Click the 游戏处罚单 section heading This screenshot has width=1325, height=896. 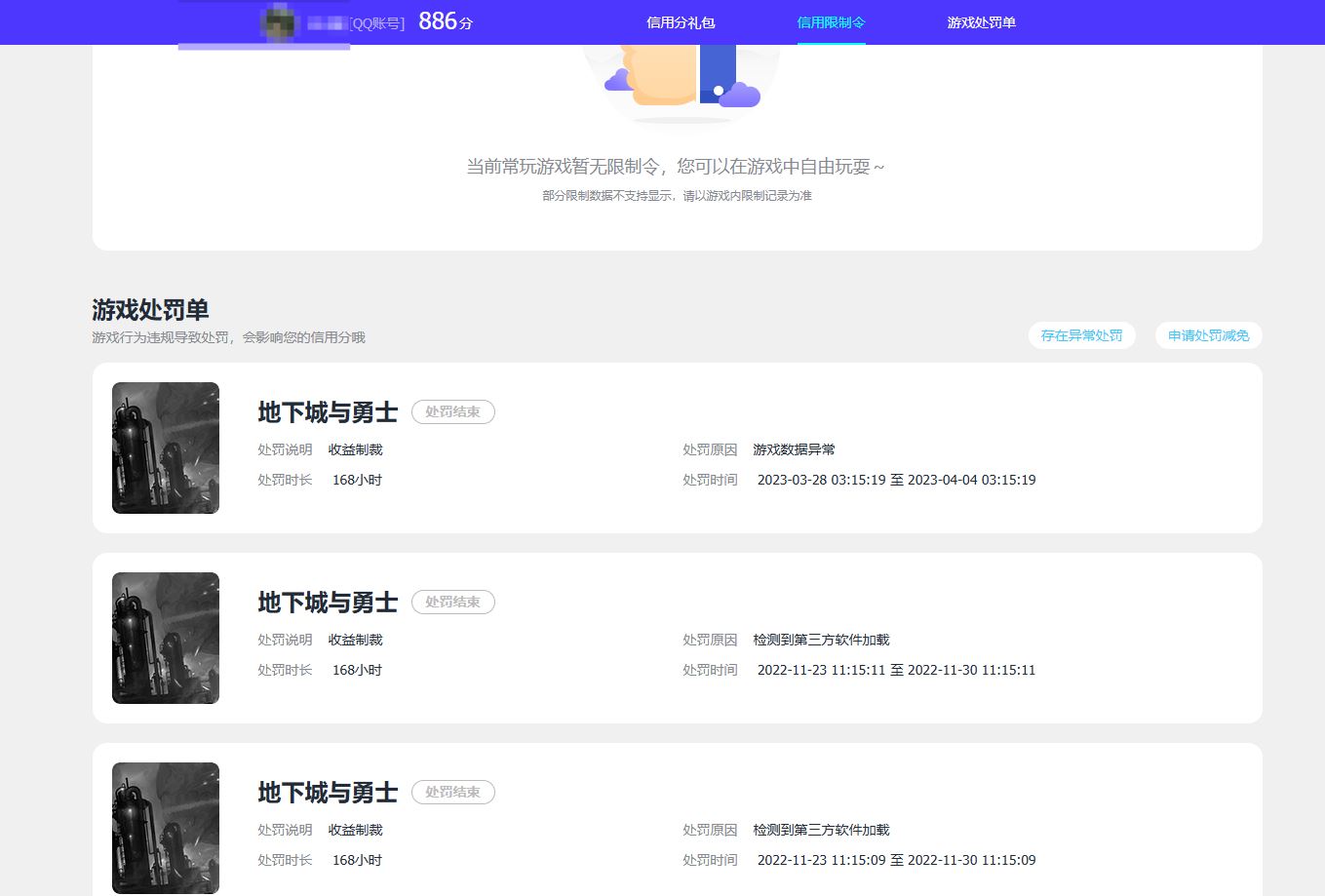click(150, 310)
